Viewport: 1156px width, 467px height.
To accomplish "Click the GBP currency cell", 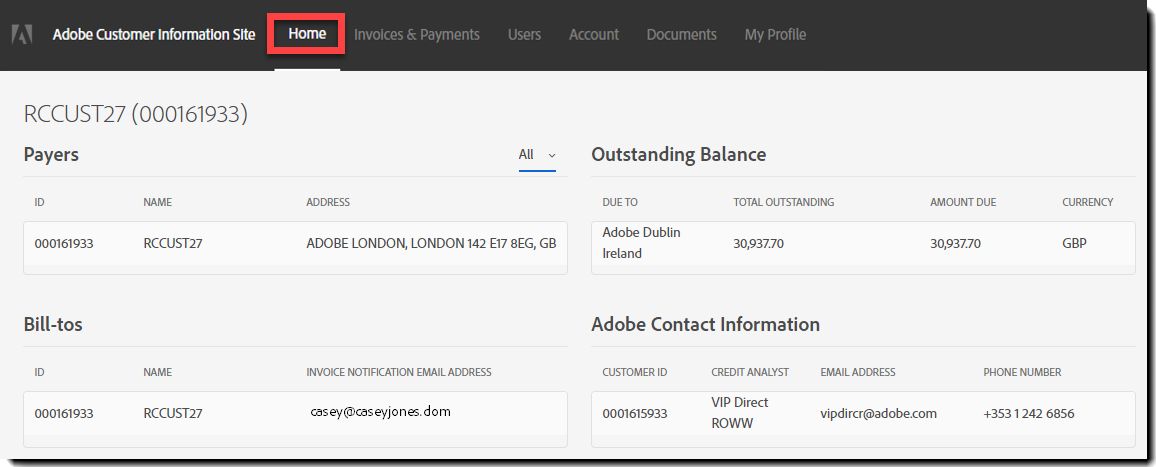I will pos(1074,243).
